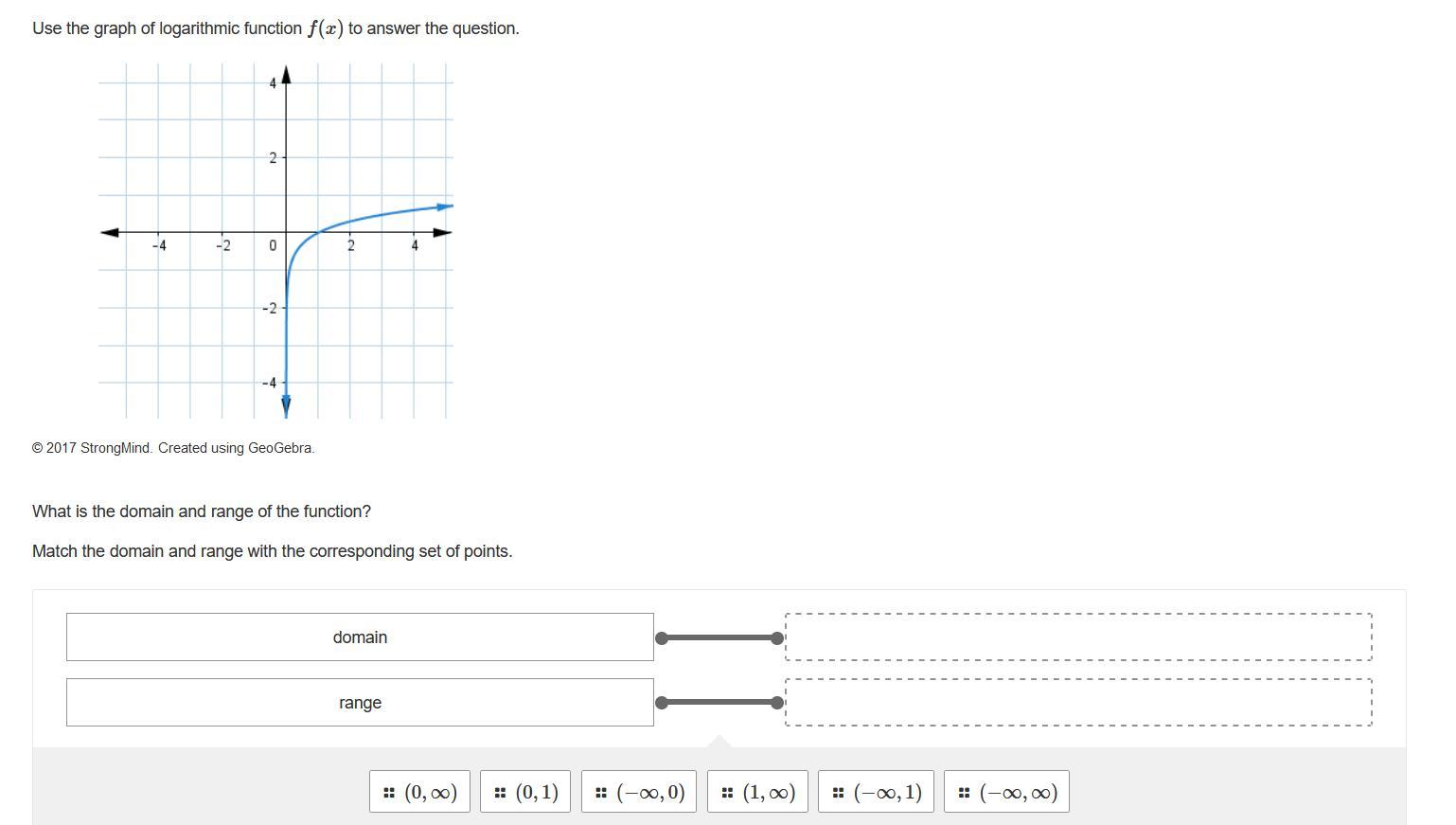Screen dimensions: 1456x825
Task: Click the drag handle on the (0, ∞) tile
Action: pos(389,793)
